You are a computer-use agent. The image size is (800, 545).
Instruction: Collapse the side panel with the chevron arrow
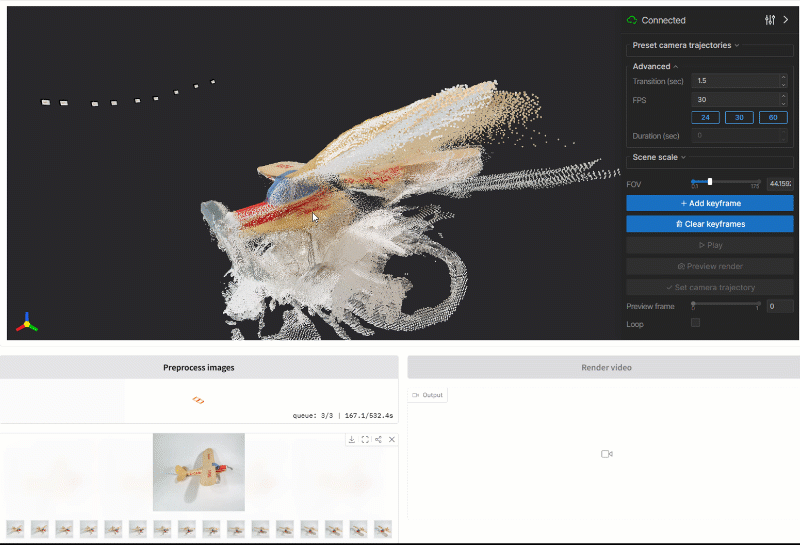[x=785, y=20]
